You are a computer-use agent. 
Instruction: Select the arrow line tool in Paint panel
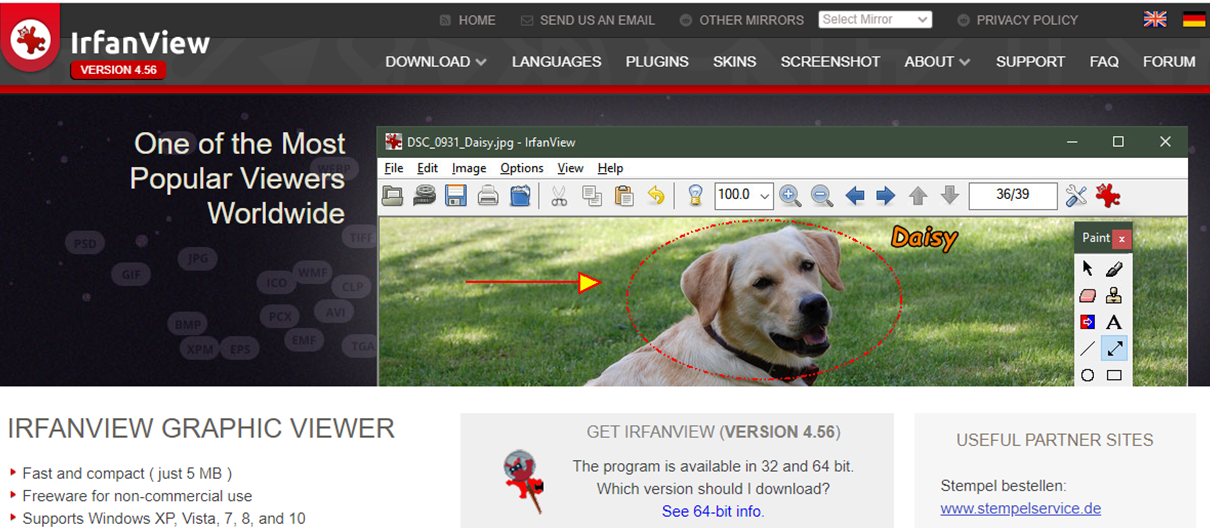1114,349
